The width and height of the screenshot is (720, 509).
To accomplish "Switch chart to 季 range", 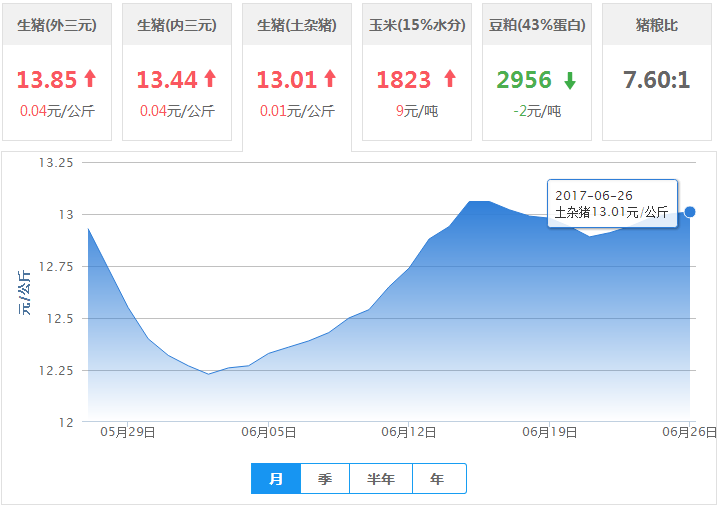I will (x=325, y=479).
